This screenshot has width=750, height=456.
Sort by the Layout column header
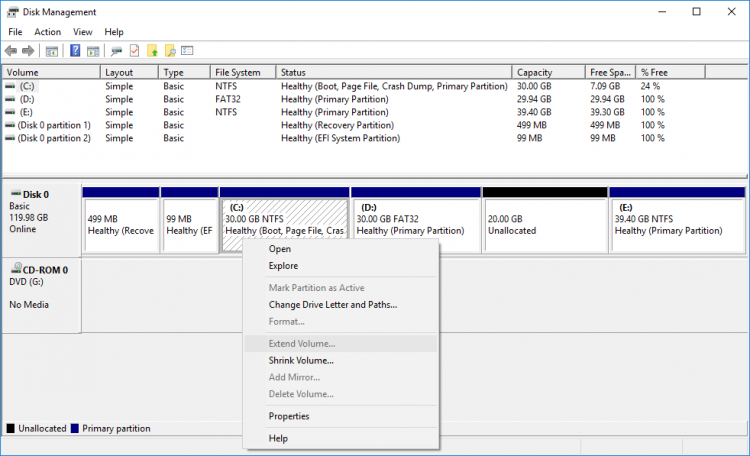coord(129,72)
